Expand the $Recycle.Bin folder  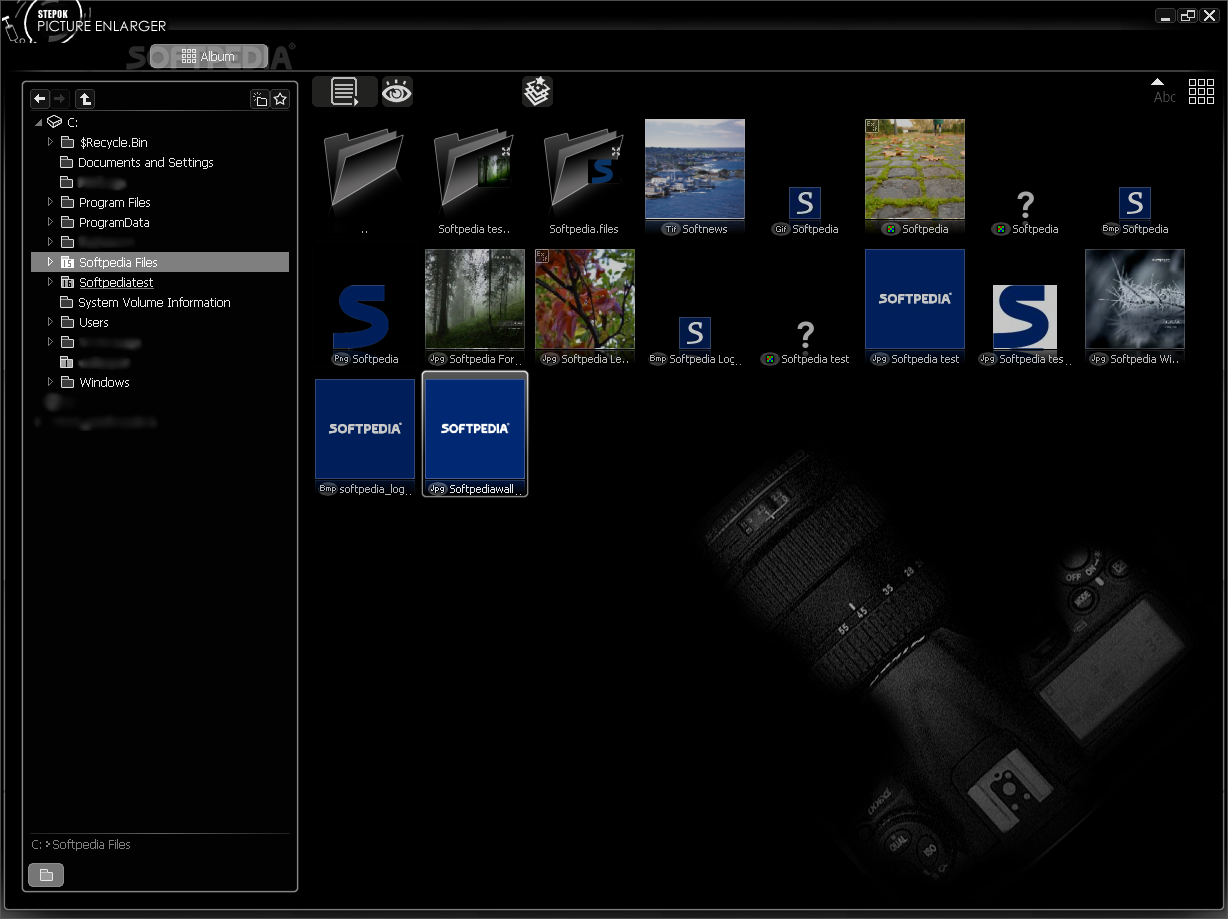[x=51, y=142]
